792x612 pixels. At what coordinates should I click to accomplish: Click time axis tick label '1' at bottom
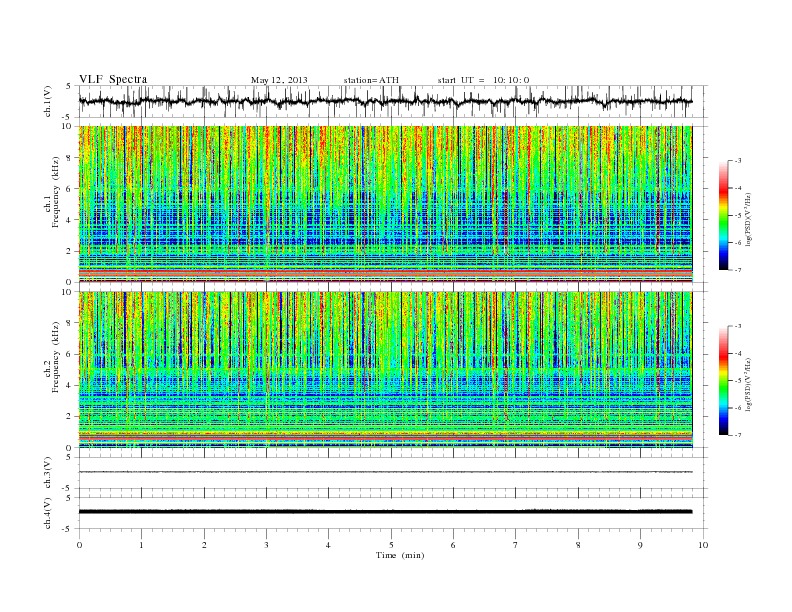point(141,545)
